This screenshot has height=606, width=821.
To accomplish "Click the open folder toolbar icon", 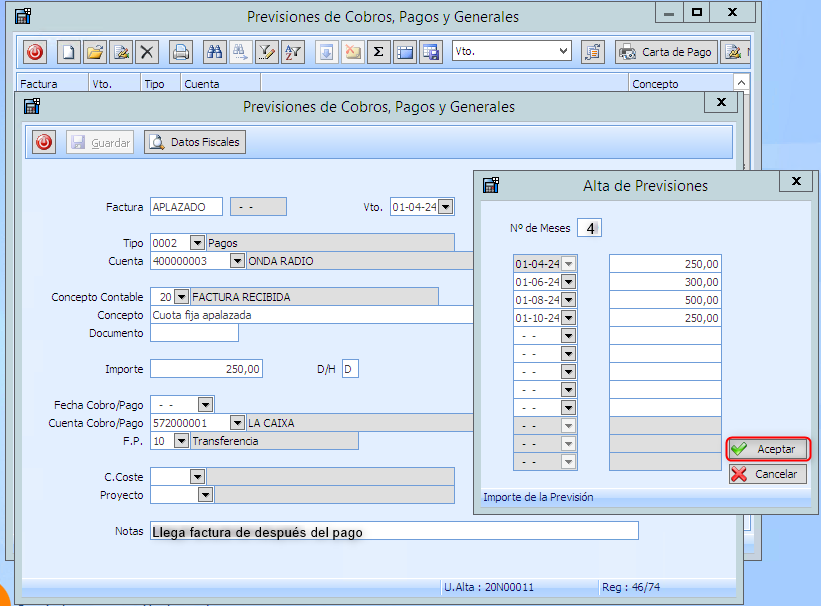I will (94, 52).
